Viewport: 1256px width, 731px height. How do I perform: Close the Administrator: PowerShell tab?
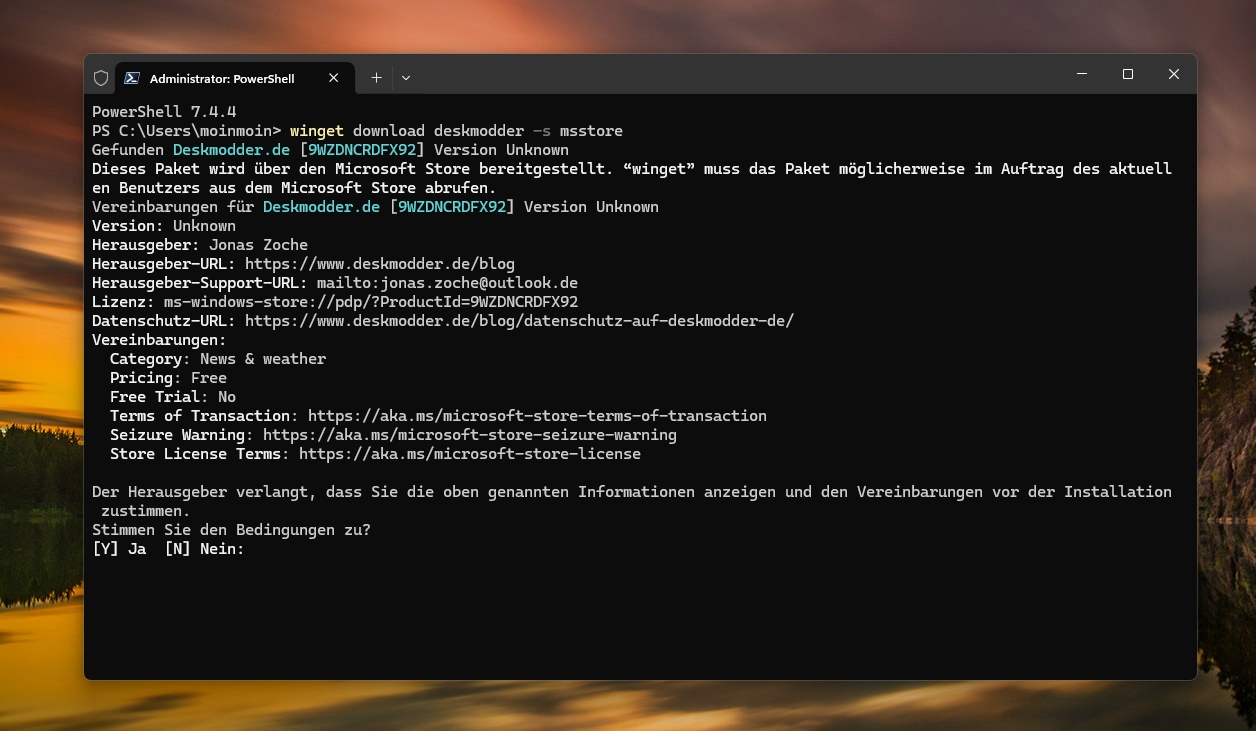tap(334, 78)
